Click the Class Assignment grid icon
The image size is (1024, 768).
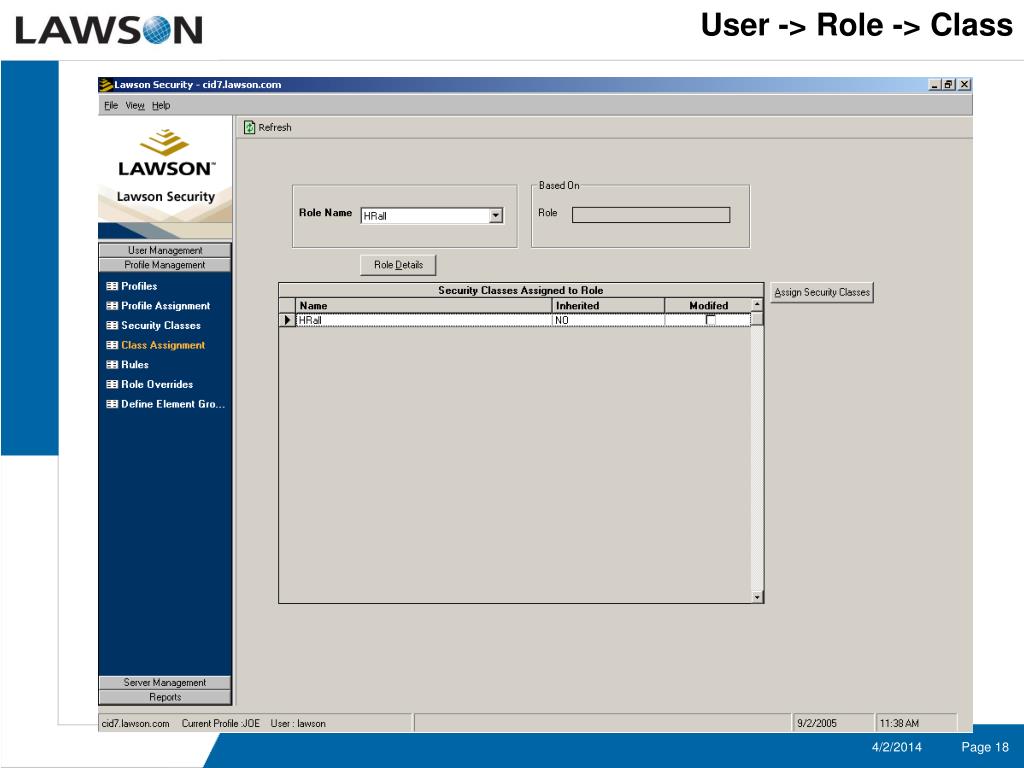(x=112, y=345)
